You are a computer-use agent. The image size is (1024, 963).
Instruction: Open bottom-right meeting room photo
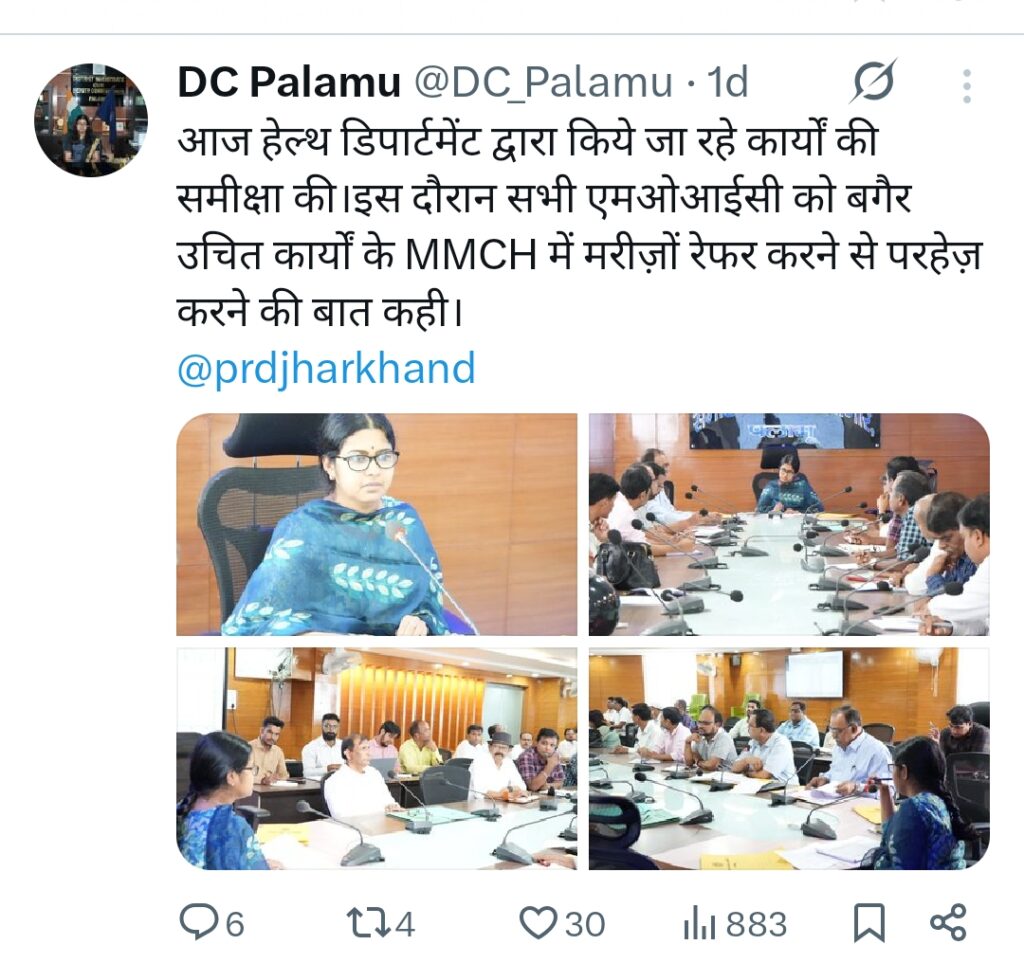(x=789, y=759)
